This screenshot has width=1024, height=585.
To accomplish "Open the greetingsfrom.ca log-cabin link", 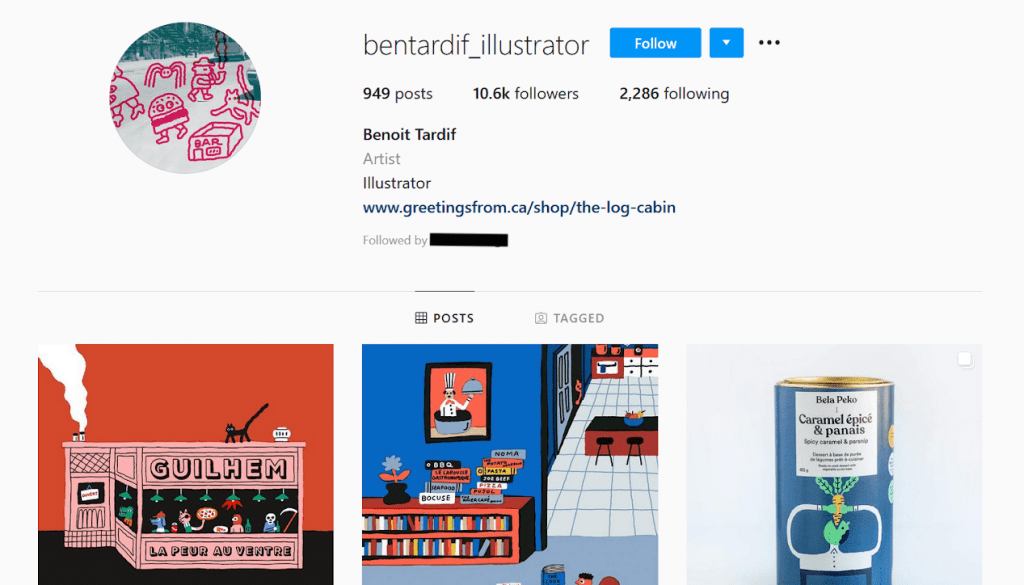I will 519,208.
